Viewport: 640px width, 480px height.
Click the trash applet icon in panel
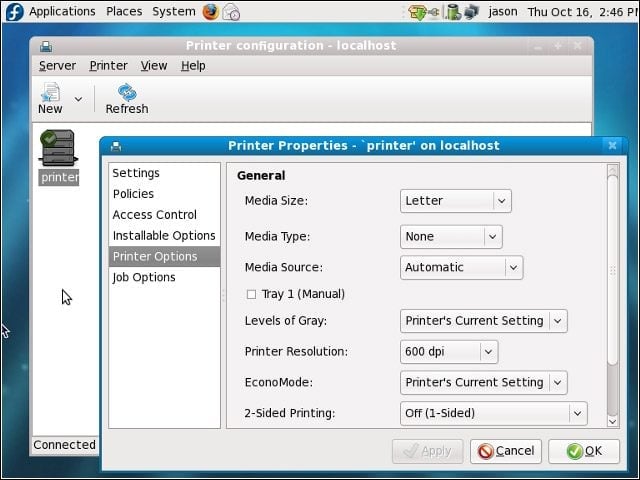[x=453, y=12]
